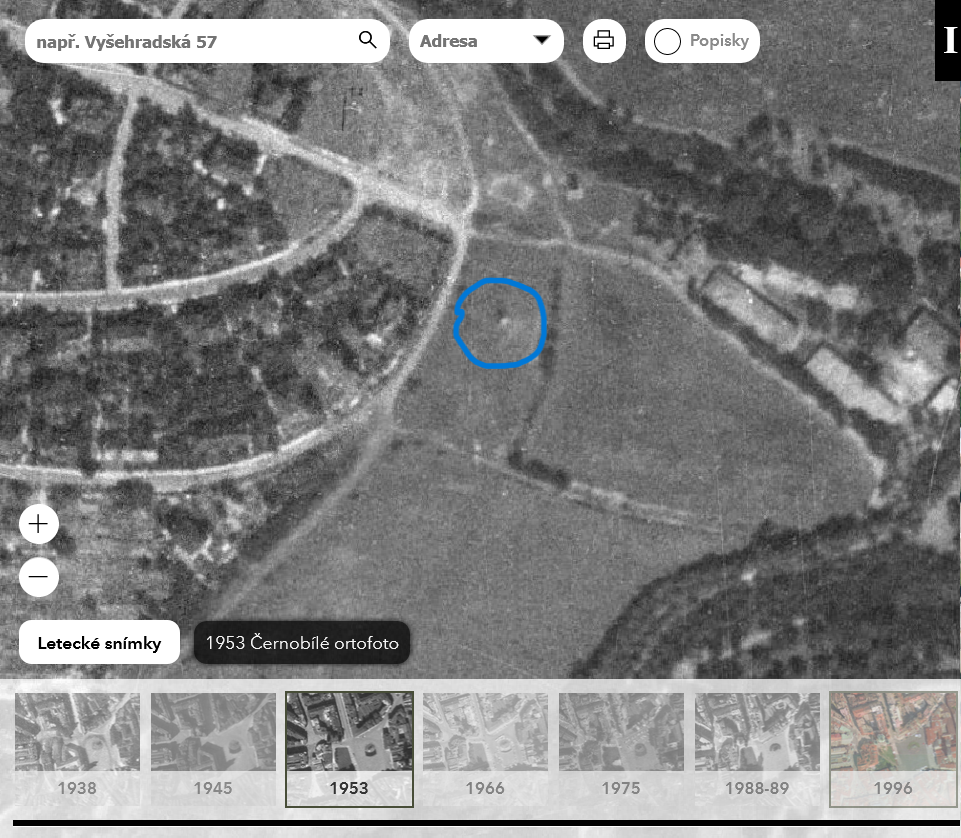The image size is (961, 838).
Task: Zoom in with the plus button
Action: 39,524
